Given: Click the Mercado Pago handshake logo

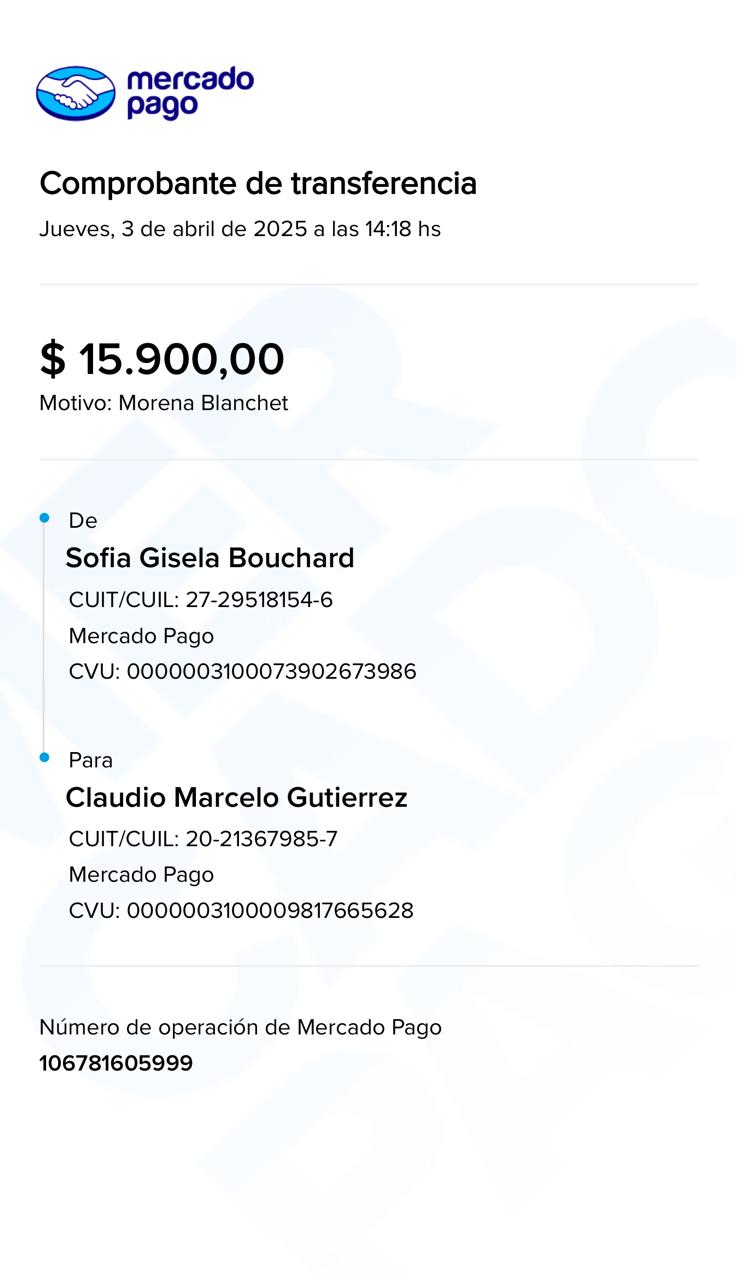Looking at the screenshot, I should pos(76,93).
